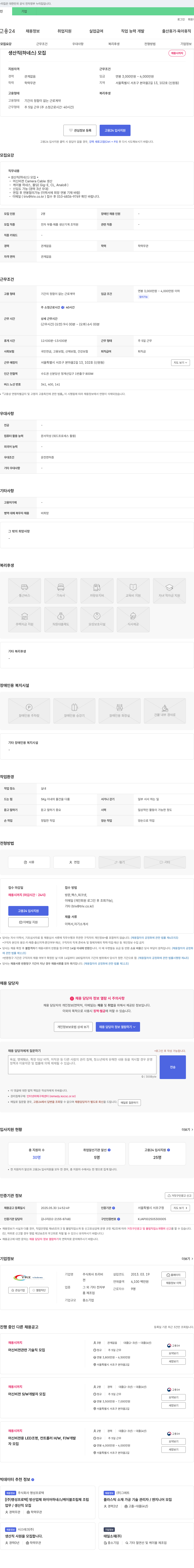The height and width of the screenshot is (1568, 194).
Task: Expand 채용 담당자 정보 열람하기
Action: [118, 1027]
